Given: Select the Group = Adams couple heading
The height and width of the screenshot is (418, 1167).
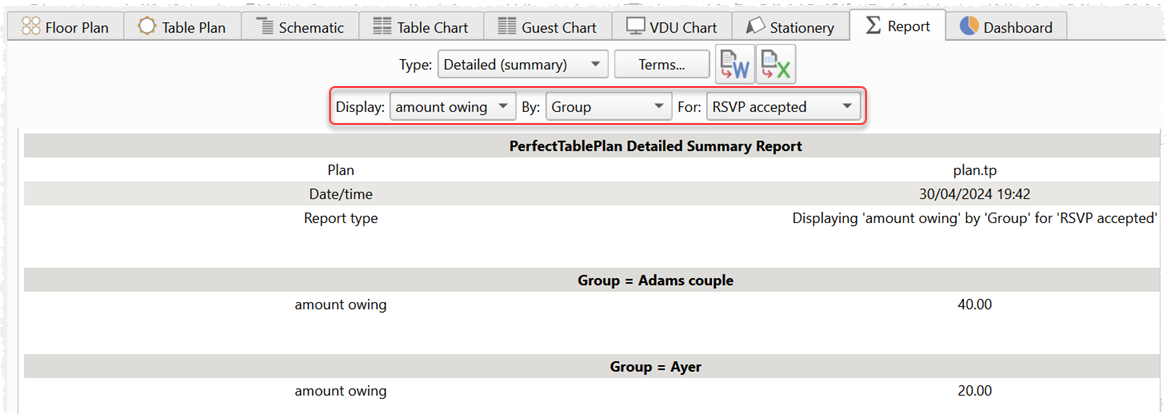Looking at the screenshot, I should tap(655, 280).
